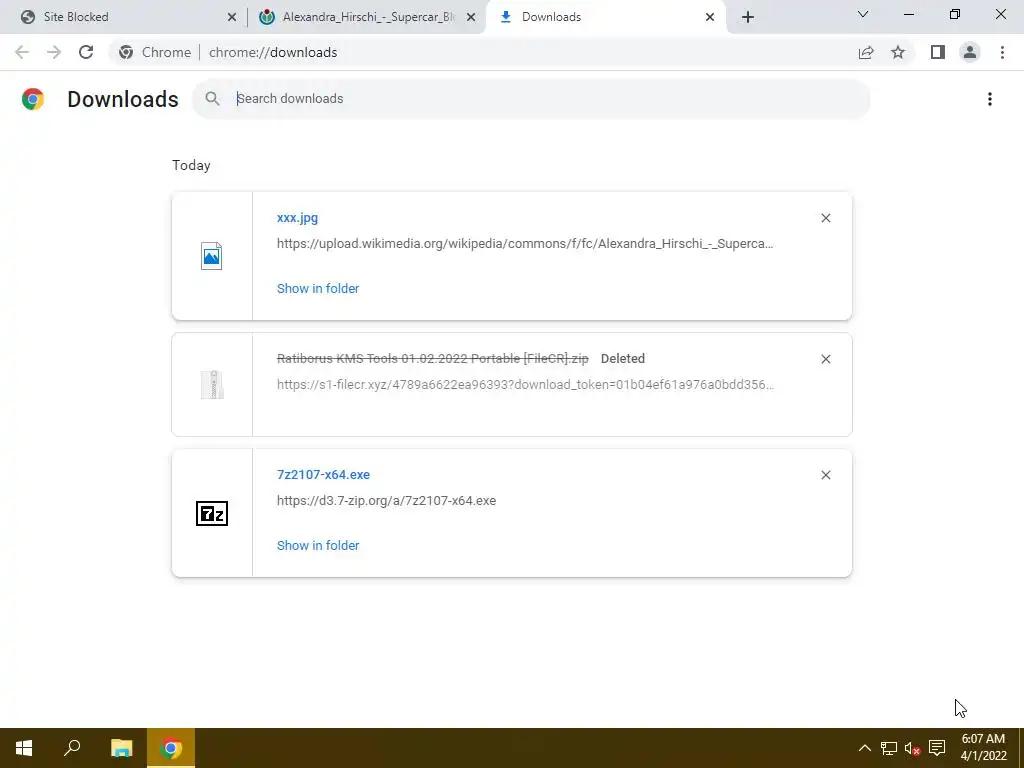Open Chrome's three-dot main menu
The image size is (1024, 768).
click(x=1002, y=52)
